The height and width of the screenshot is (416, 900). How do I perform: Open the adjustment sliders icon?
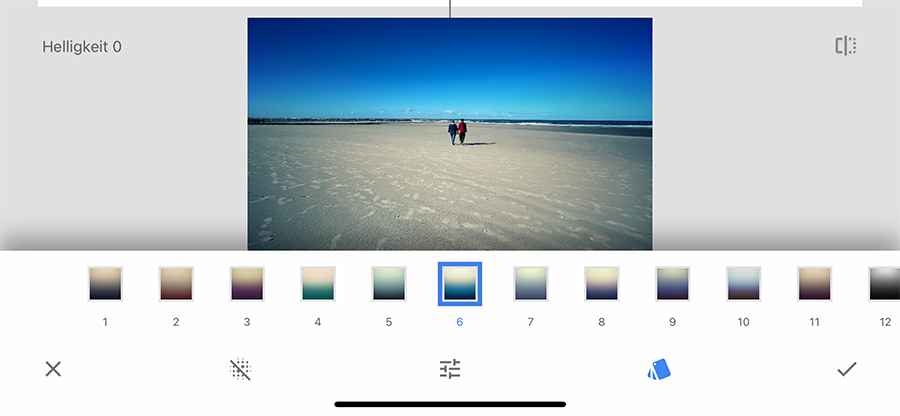tap(450, 369)
